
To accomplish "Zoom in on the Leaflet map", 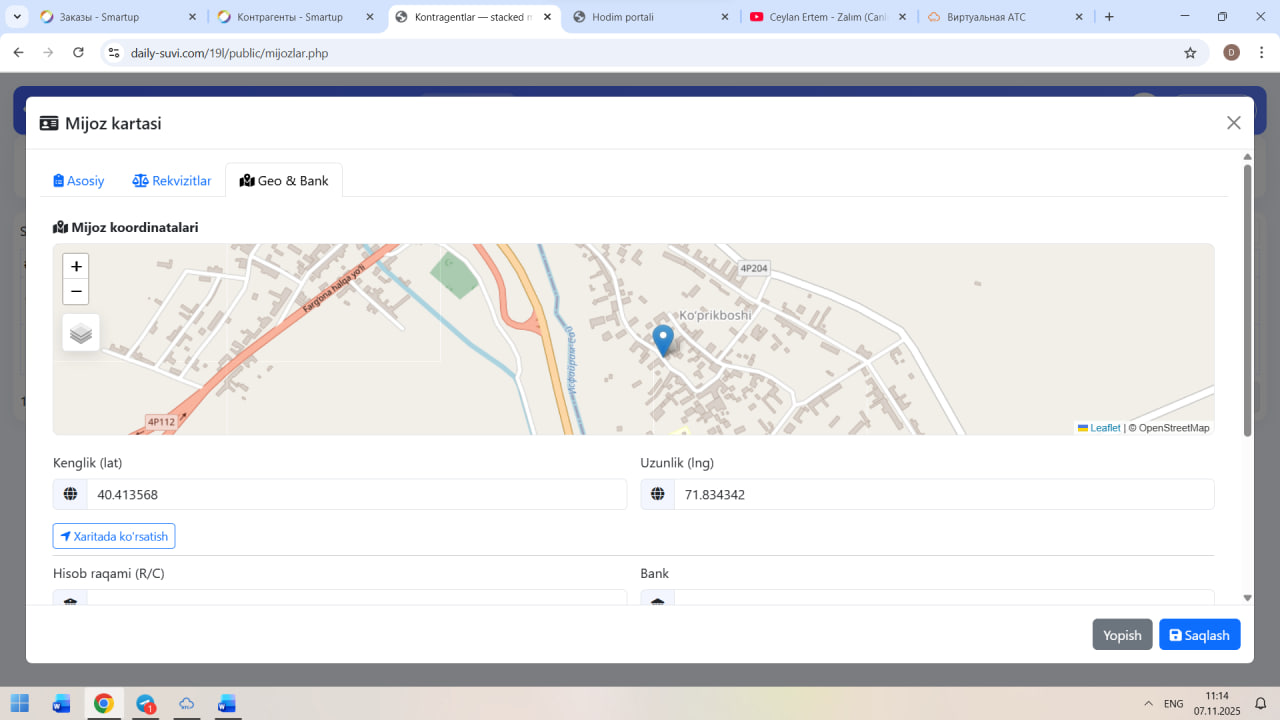I will click(x=76, y=267).
